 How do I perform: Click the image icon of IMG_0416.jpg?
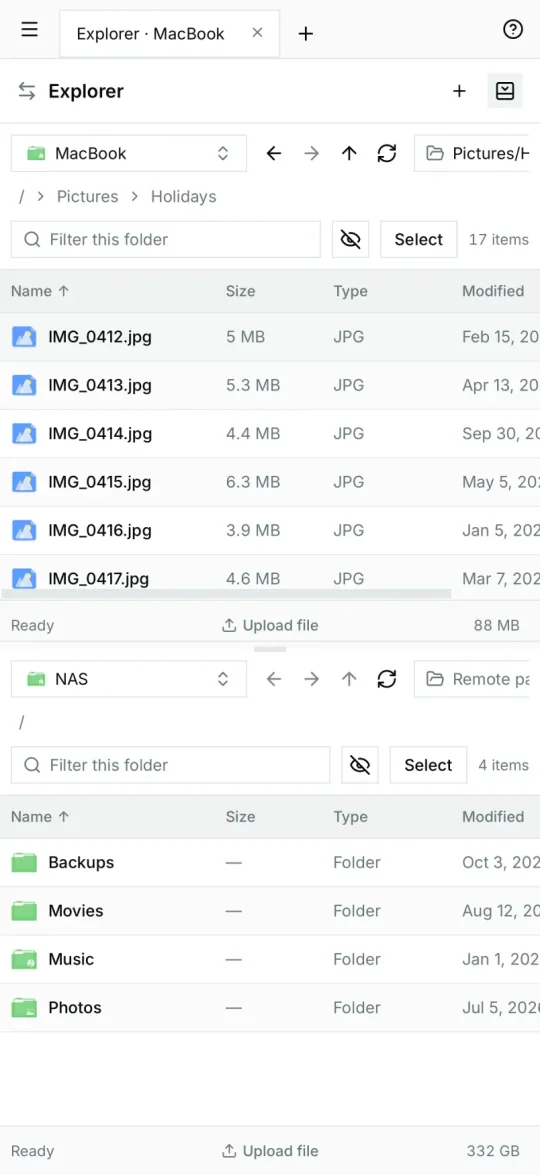24,531
